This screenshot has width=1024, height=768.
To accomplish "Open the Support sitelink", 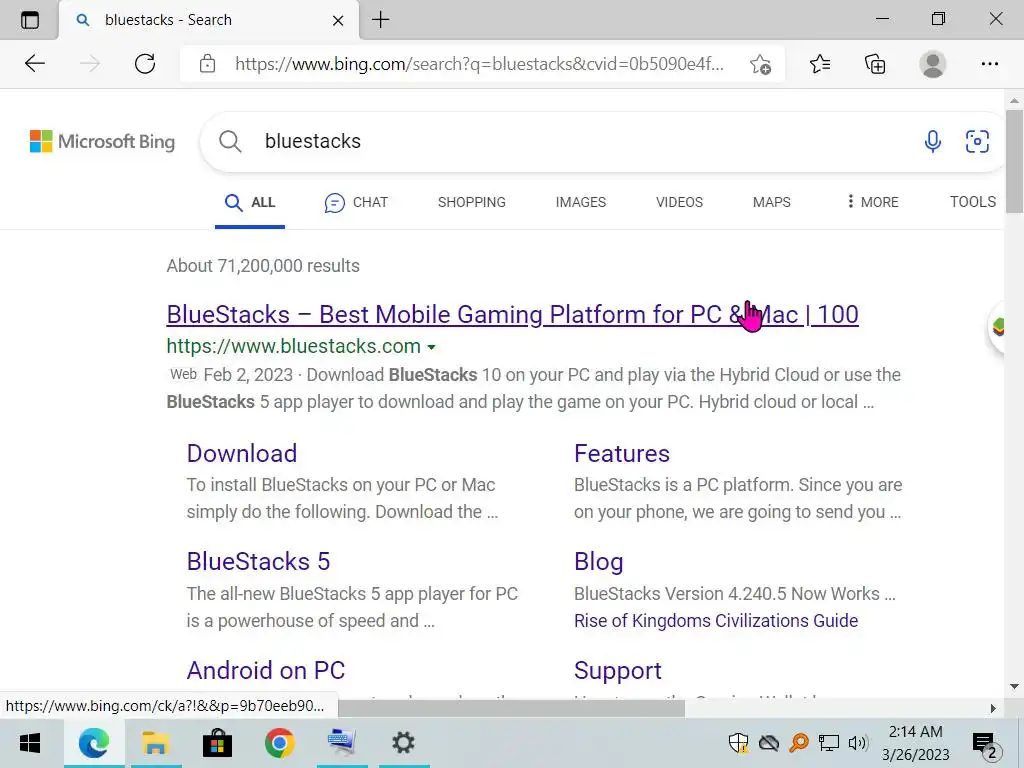I will coord(618,671).
